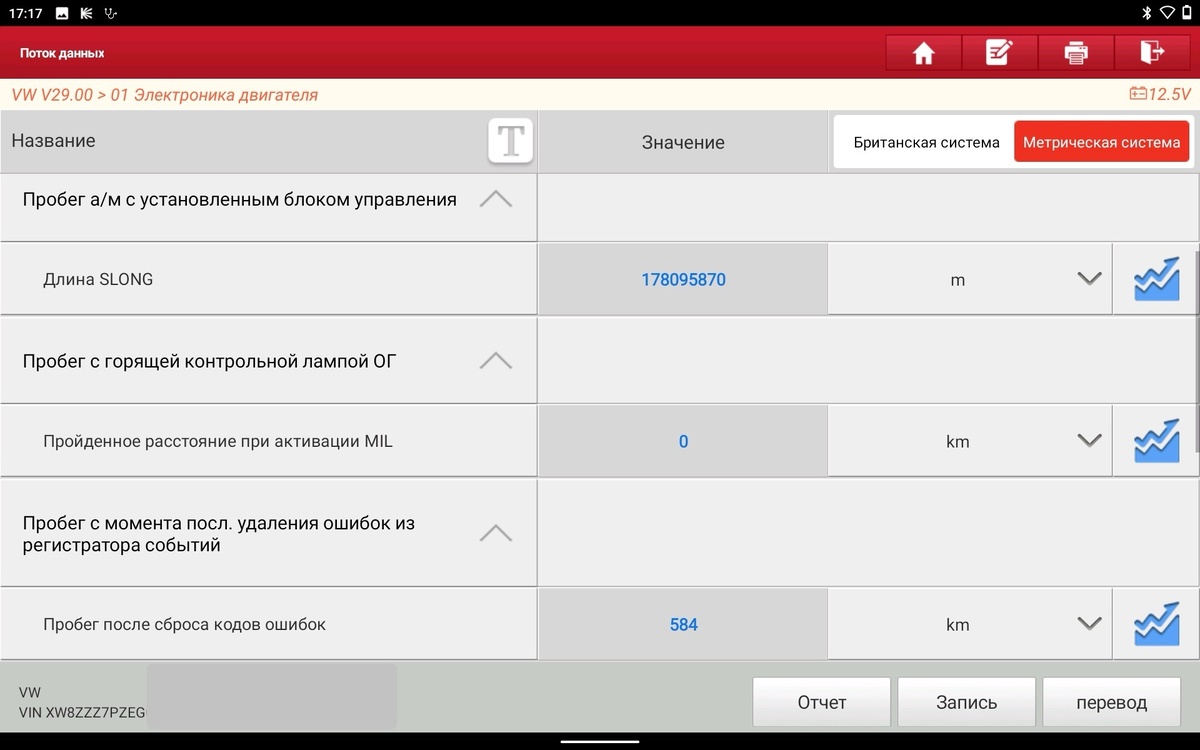Go to the home screen icon
Image resolution: width=1200 pixels, height=750 pixels.
coord(923,53)
